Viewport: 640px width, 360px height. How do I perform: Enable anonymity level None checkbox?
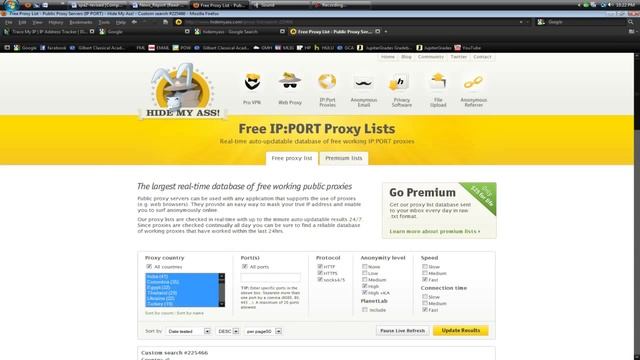click(x=364, y=267)
